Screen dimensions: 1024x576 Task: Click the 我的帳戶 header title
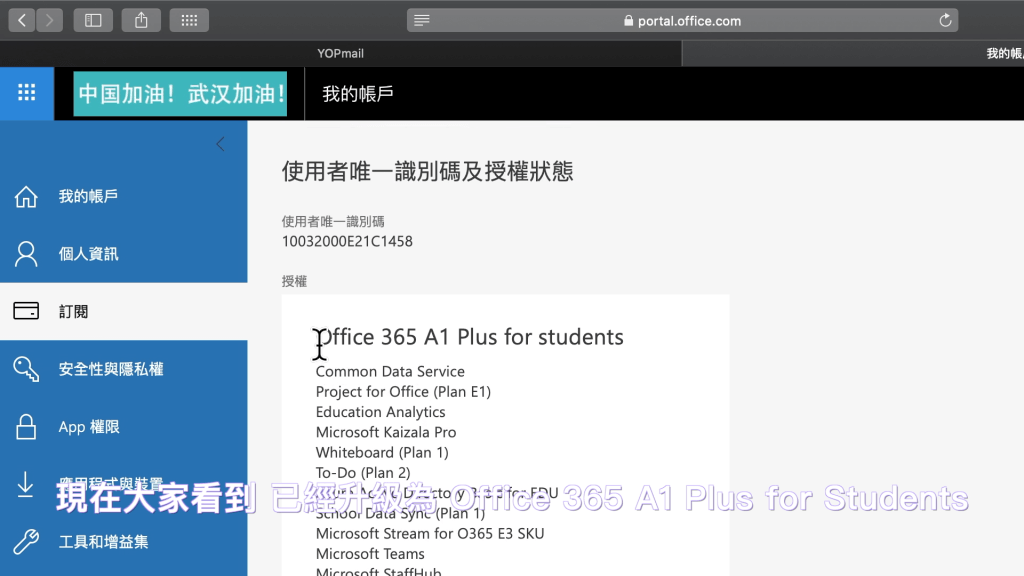[358, 94]
